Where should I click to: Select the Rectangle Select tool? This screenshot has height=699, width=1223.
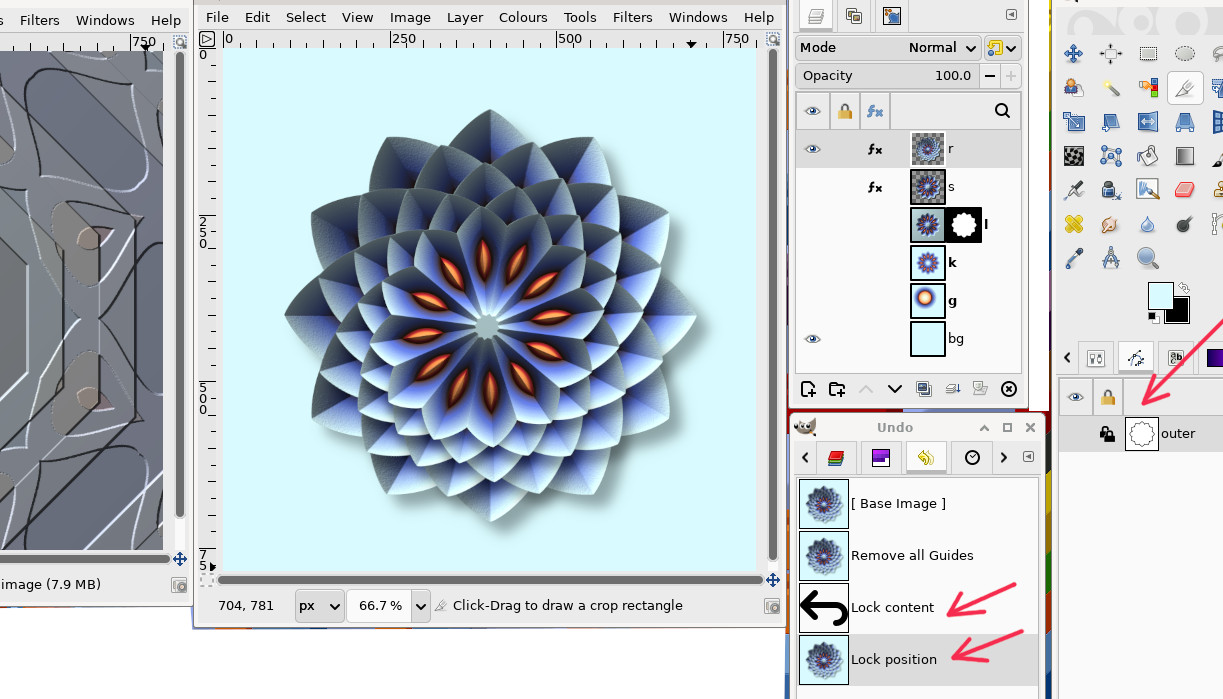click(x=1148, y=54)
